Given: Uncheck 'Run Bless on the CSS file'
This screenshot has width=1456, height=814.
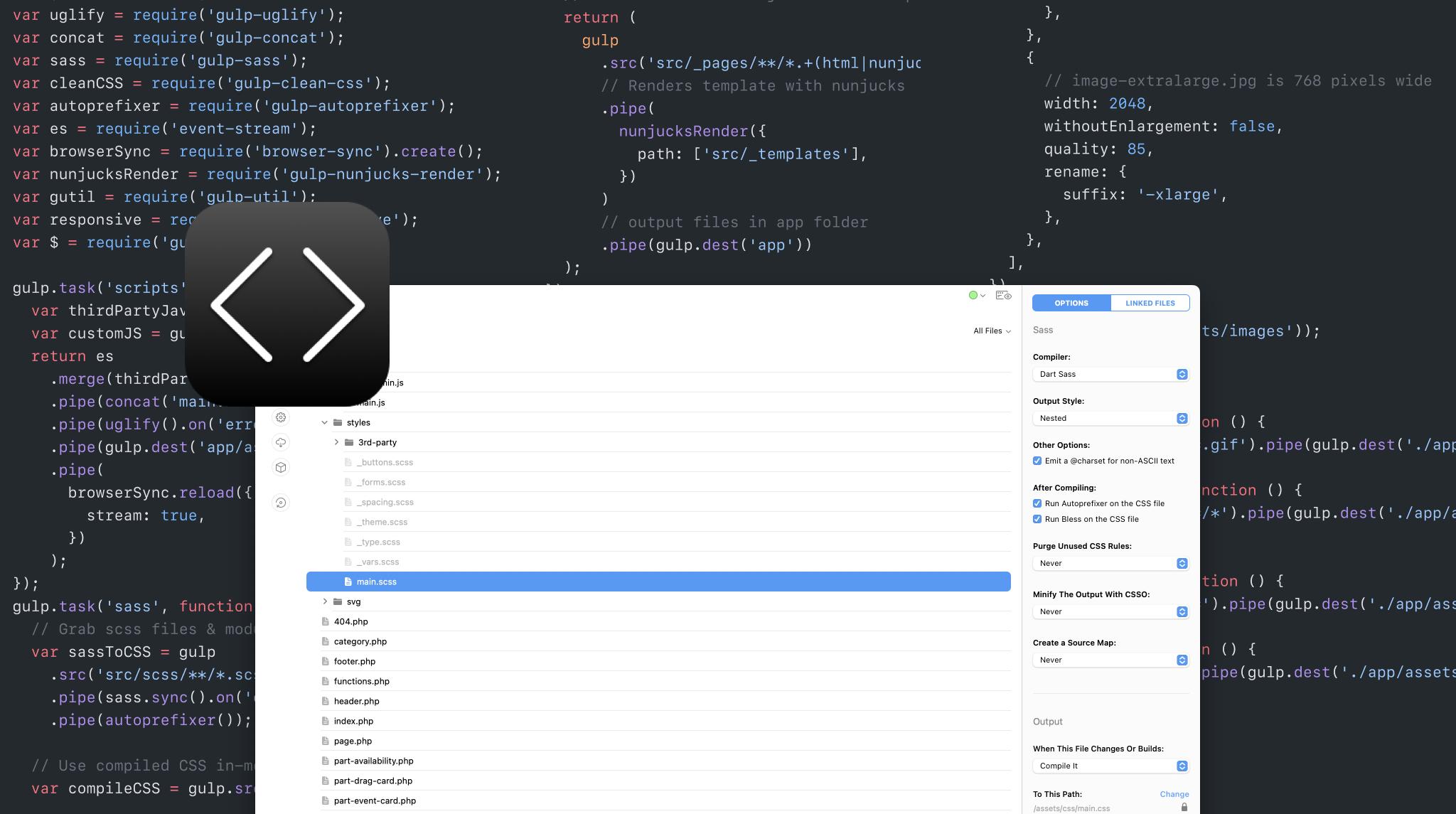Looking at the screenshot, I should (1037, 519).
